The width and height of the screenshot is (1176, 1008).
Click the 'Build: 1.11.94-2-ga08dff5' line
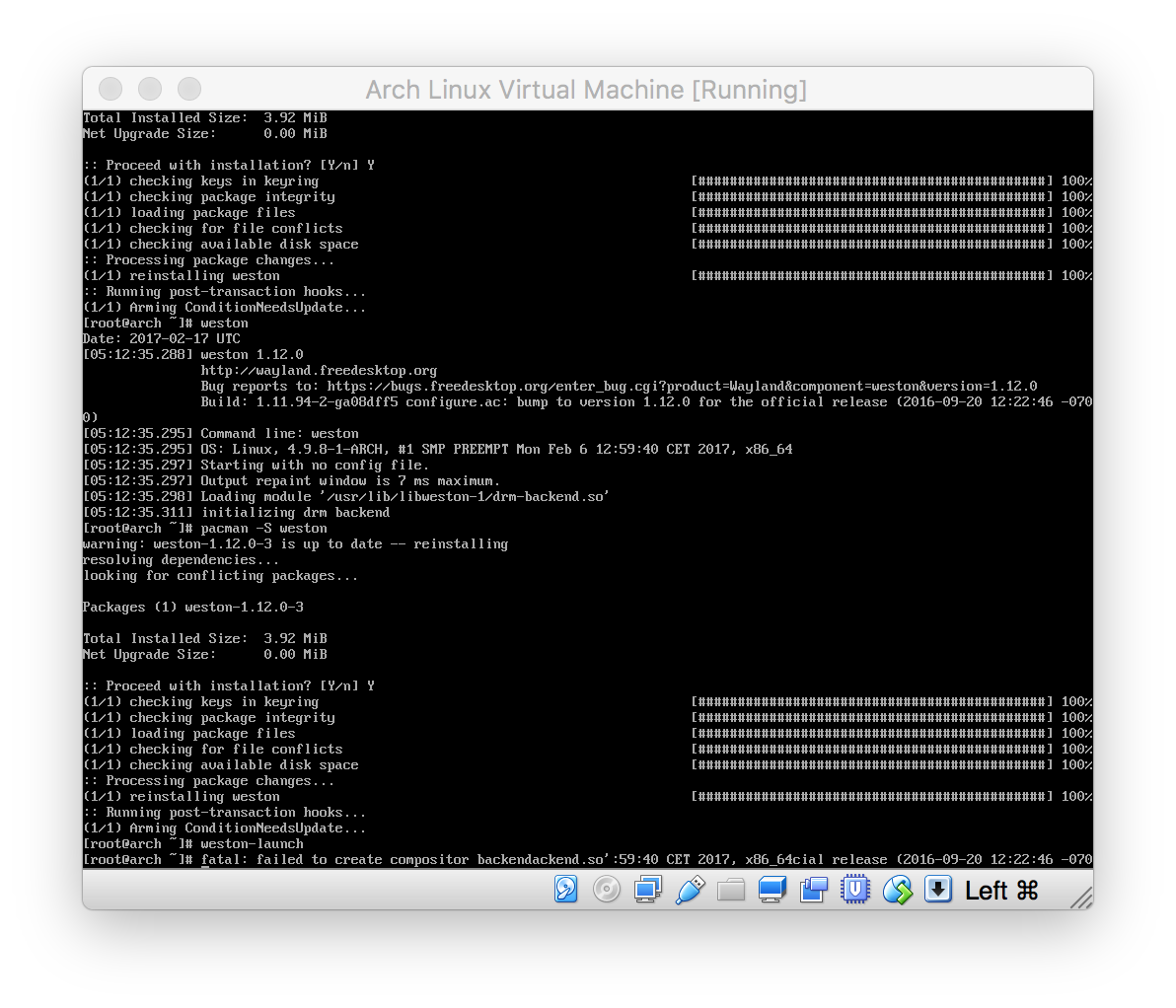click(x=646, y=401)
